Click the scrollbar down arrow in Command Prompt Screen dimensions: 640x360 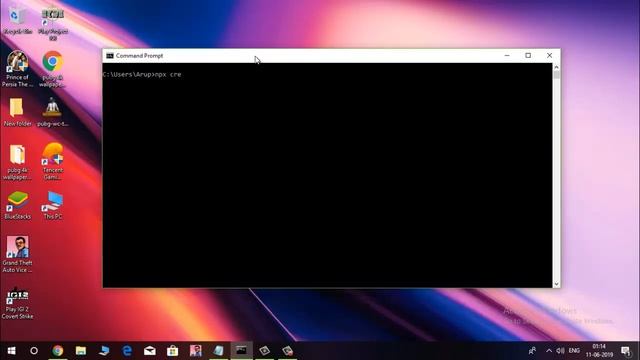556,284
